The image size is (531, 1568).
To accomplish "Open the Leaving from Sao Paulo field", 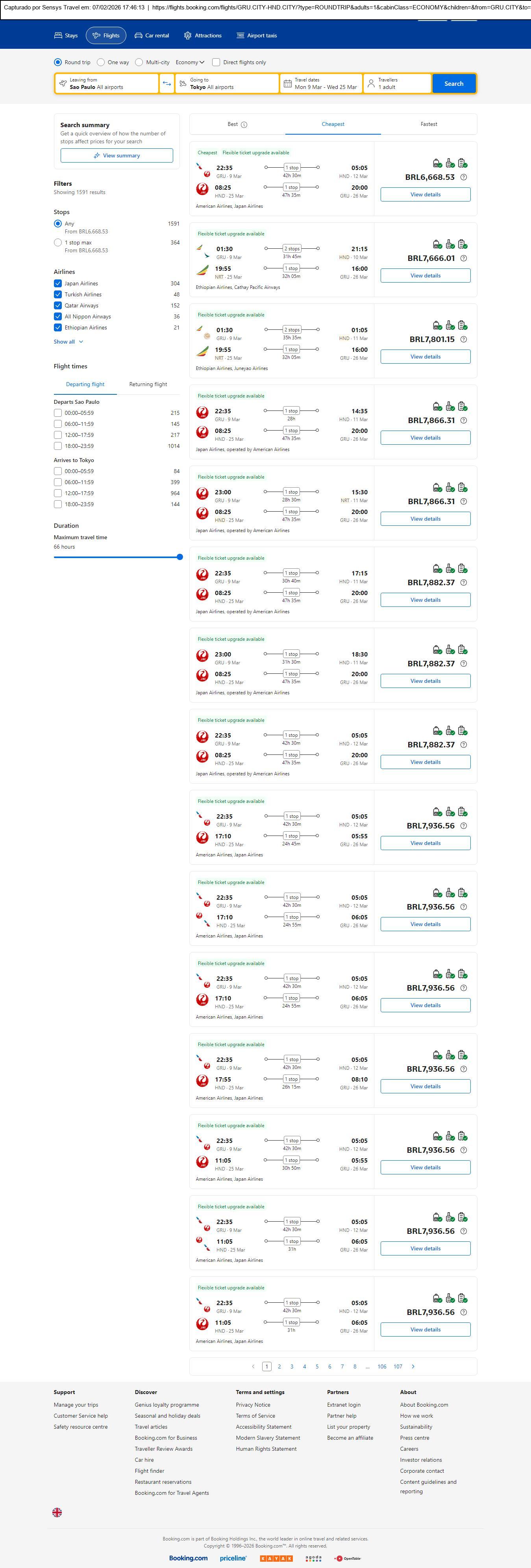I will tap(107, 83).
